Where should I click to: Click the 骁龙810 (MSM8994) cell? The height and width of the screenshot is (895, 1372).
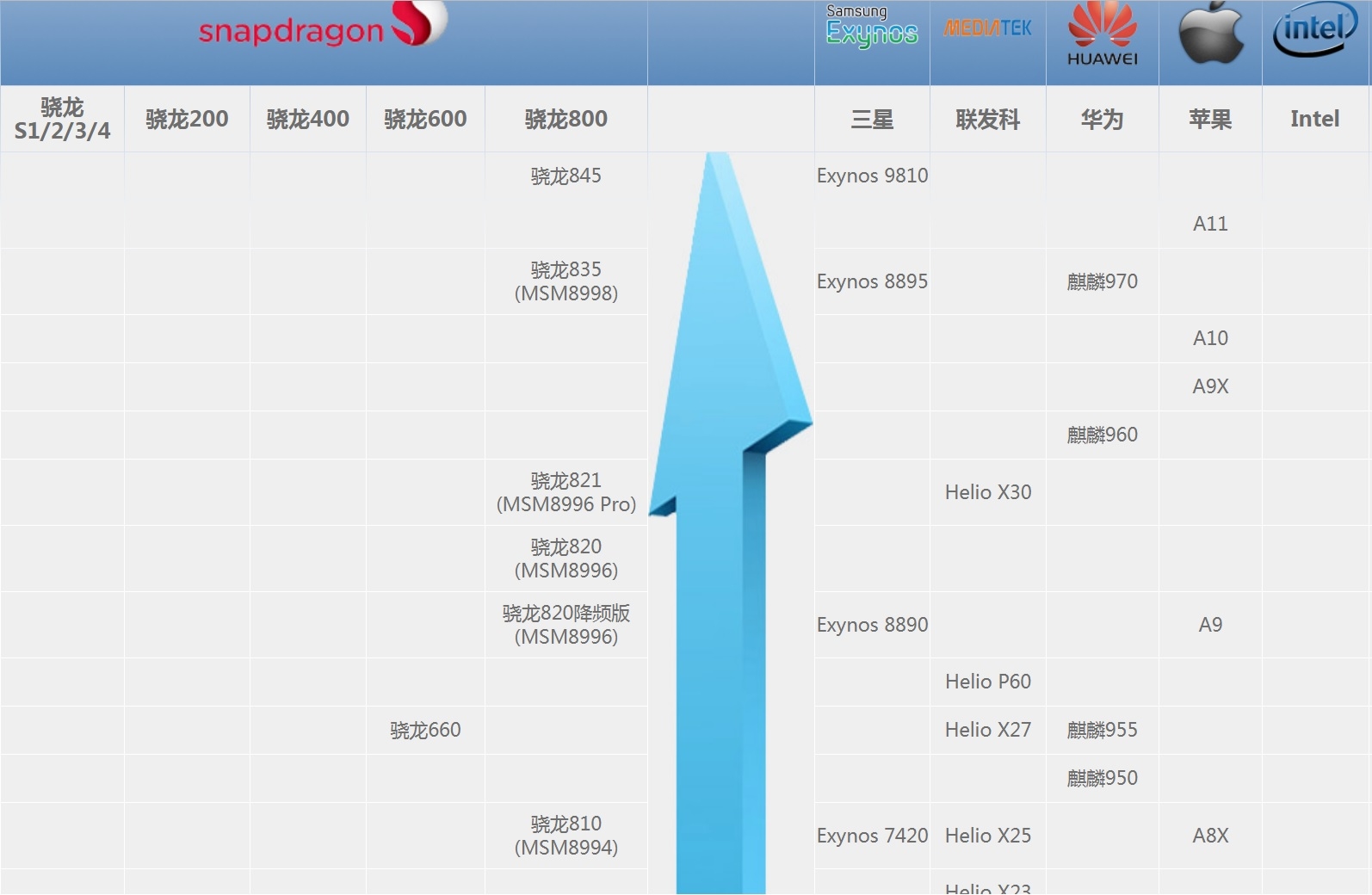[x=566, y=836]
